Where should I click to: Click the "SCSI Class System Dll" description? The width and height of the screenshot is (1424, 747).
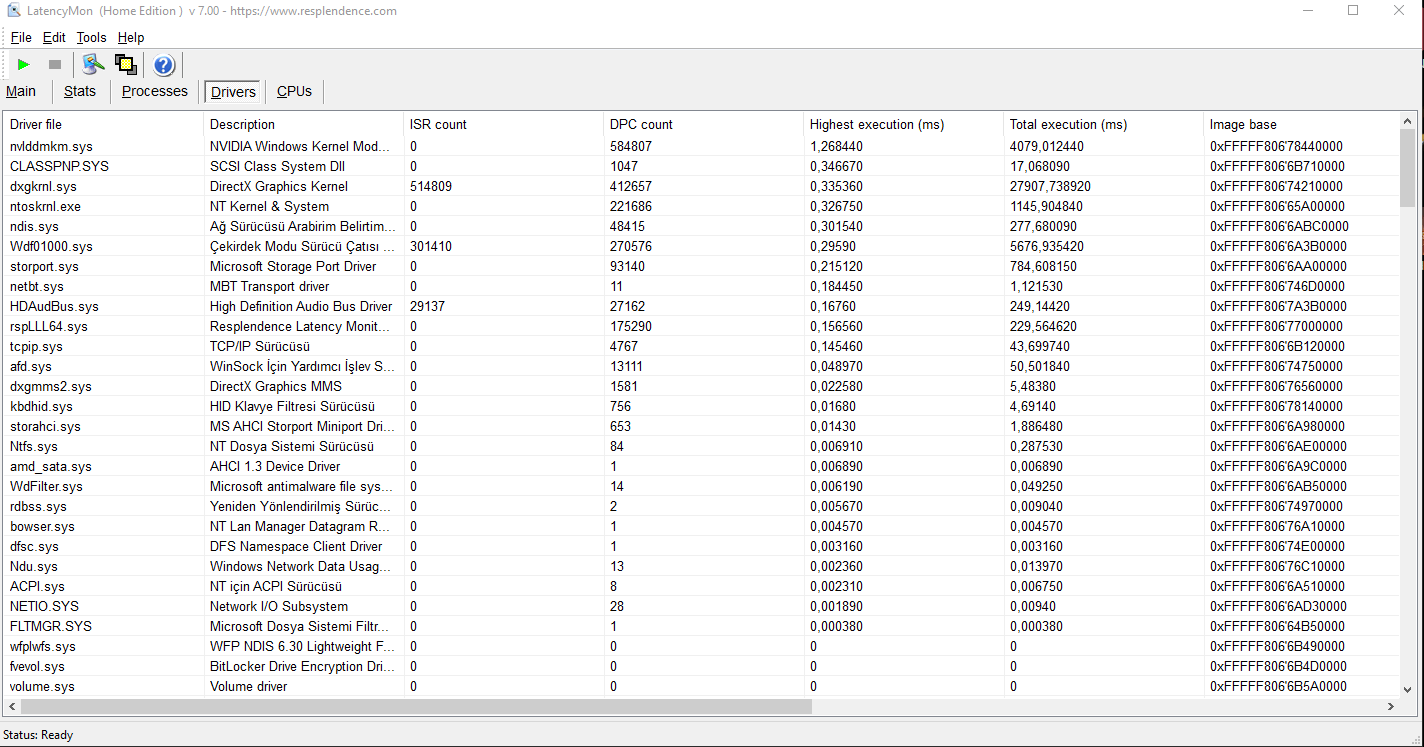[x=279, y=166]
